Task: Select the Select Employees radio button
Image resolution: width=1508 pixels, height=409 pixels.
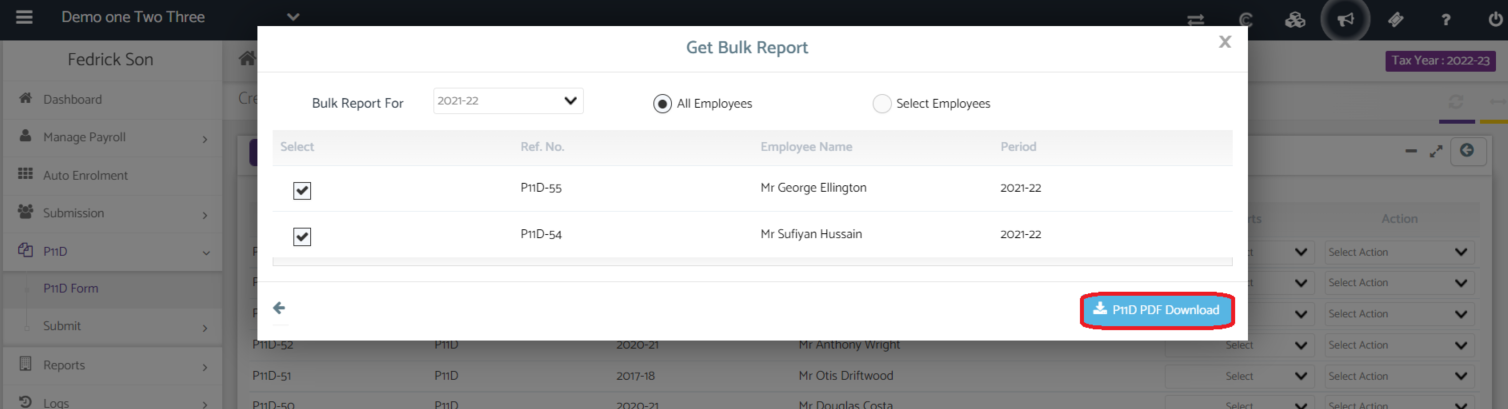Action: 882,103
